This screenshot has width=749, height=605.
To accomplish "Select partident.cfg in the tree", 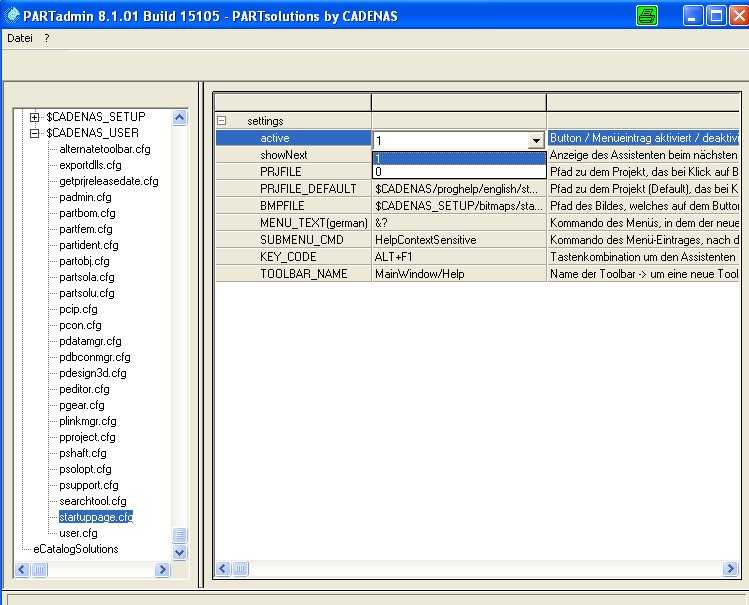I will coord(88,245).
